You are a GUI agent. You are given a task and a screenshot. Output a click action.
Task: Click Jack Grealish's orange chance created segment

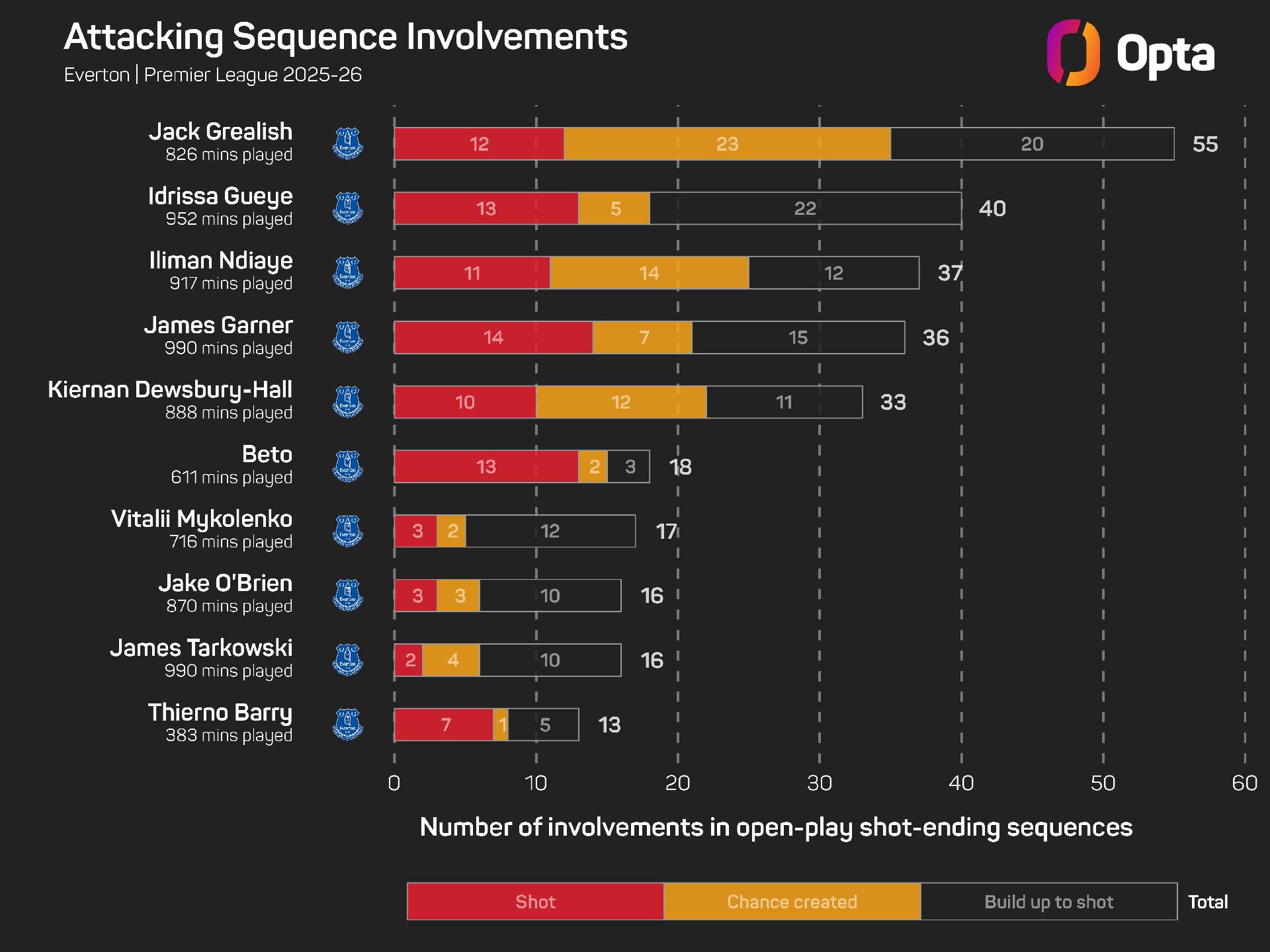(727, 144)
